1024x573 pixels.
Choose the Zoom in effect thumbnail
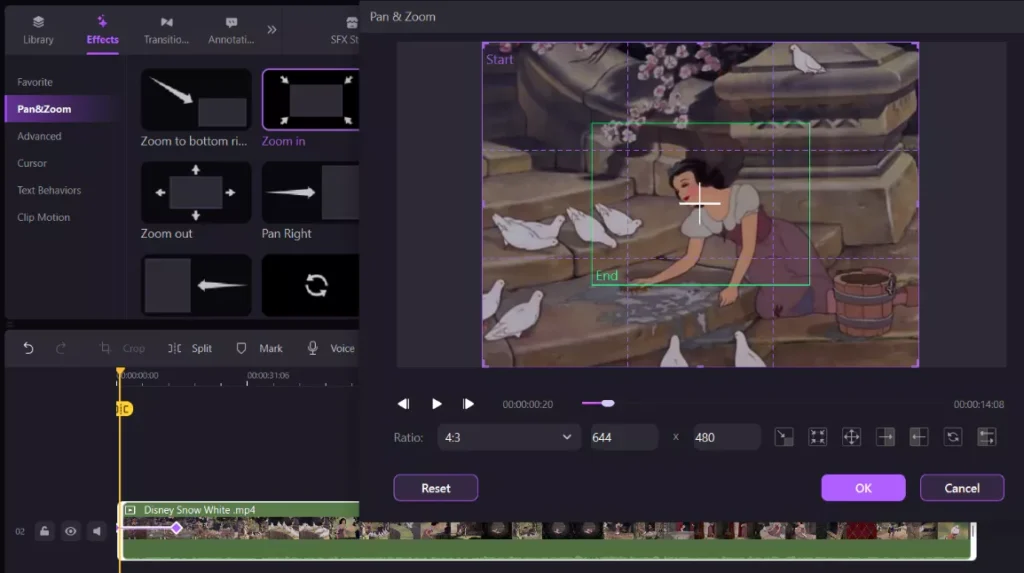tap(311, 100)
